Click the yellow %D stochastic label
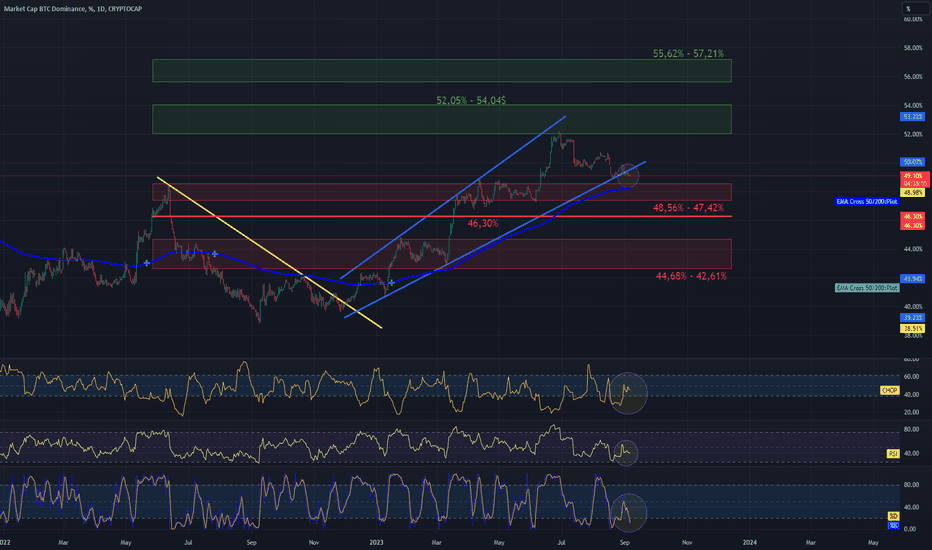Image resolution: width=932 pixels, height=550 pixels. tap(893, 516)
